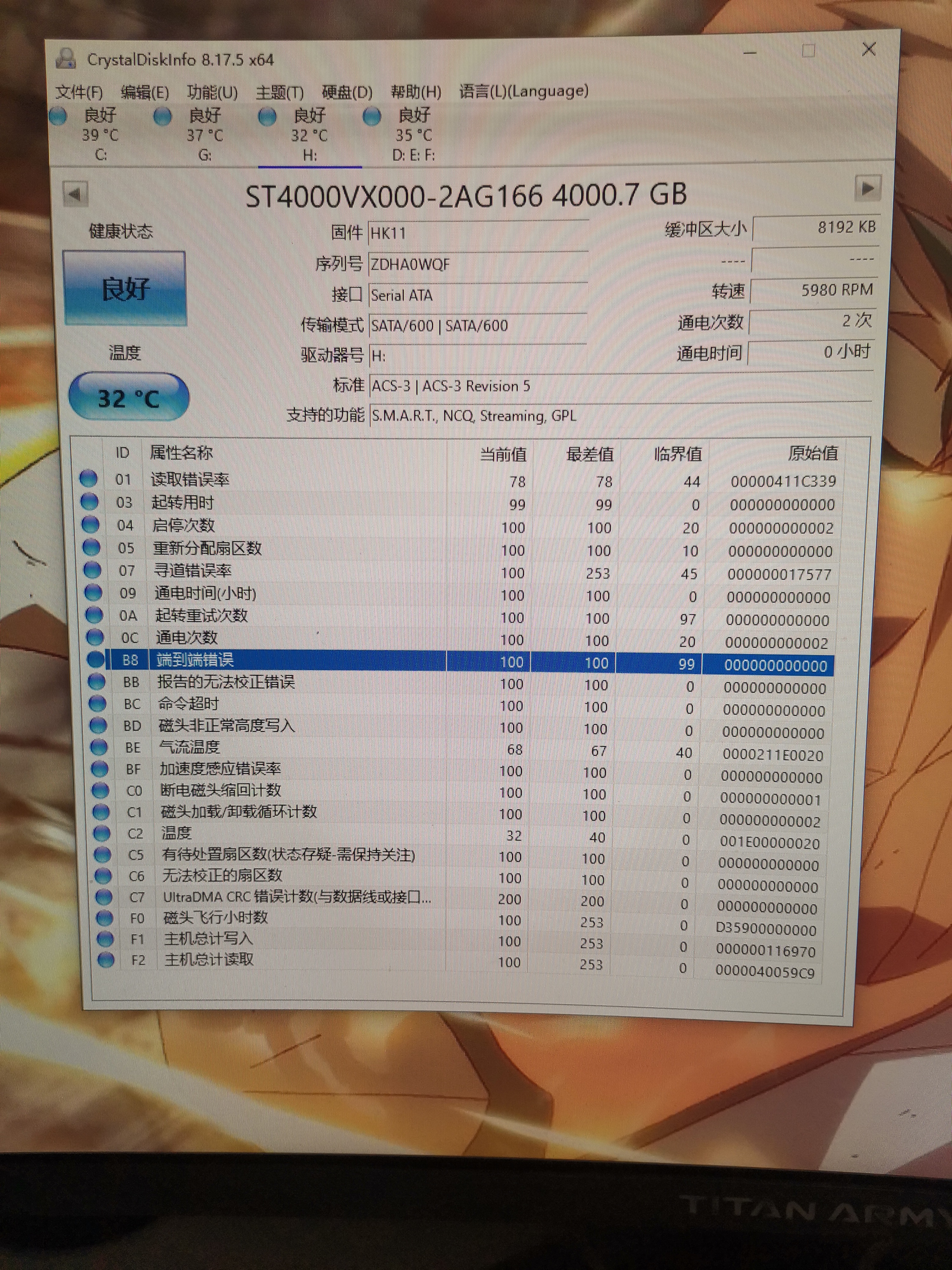952x1270 pixels.
Task: Click the status dot for attribute F1 主机总计写入
Action: pos(105,939)
